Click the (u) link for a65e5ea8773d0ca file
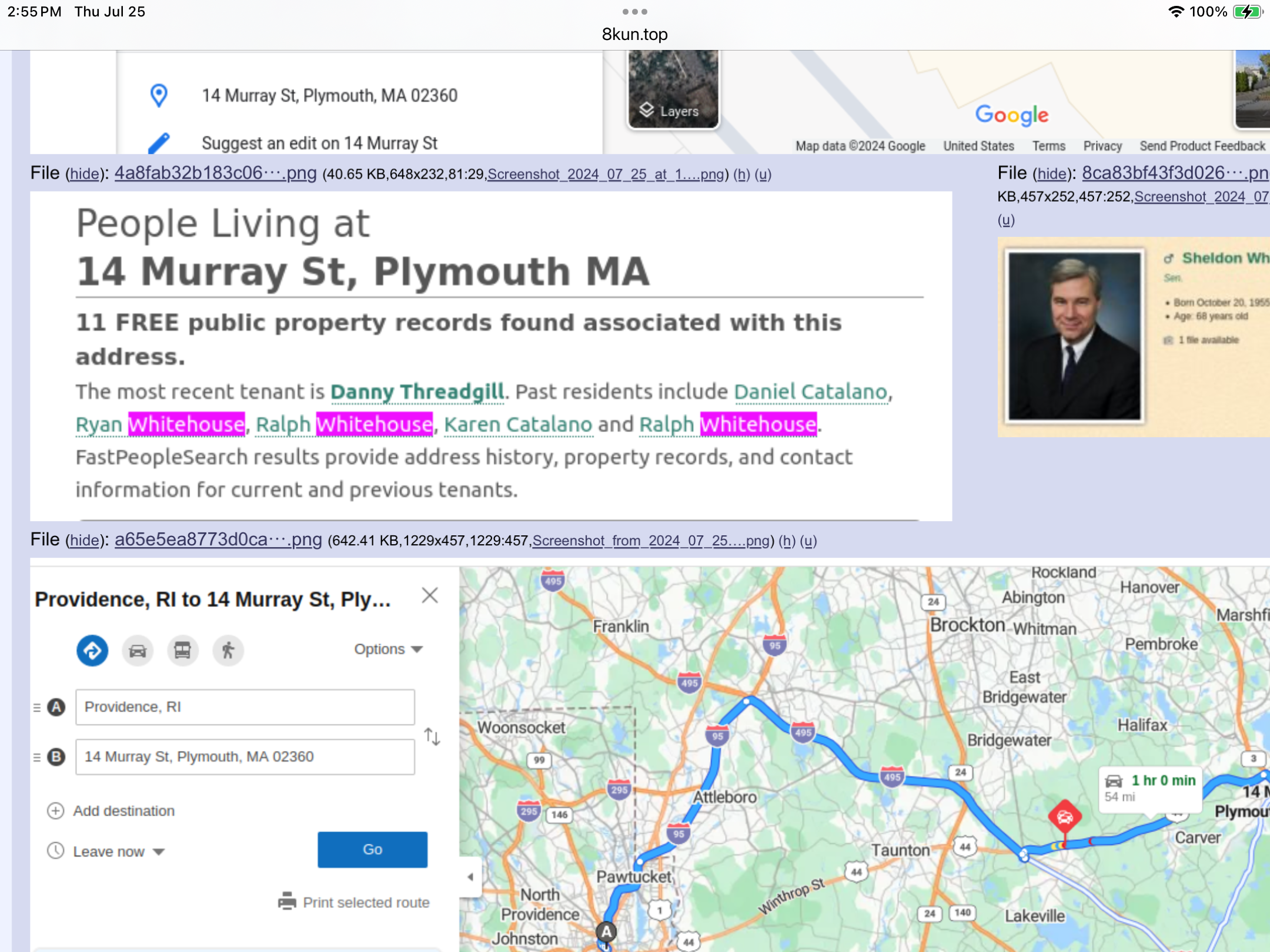The width and height of the screenshot is (1270, 952). (808, 541)
